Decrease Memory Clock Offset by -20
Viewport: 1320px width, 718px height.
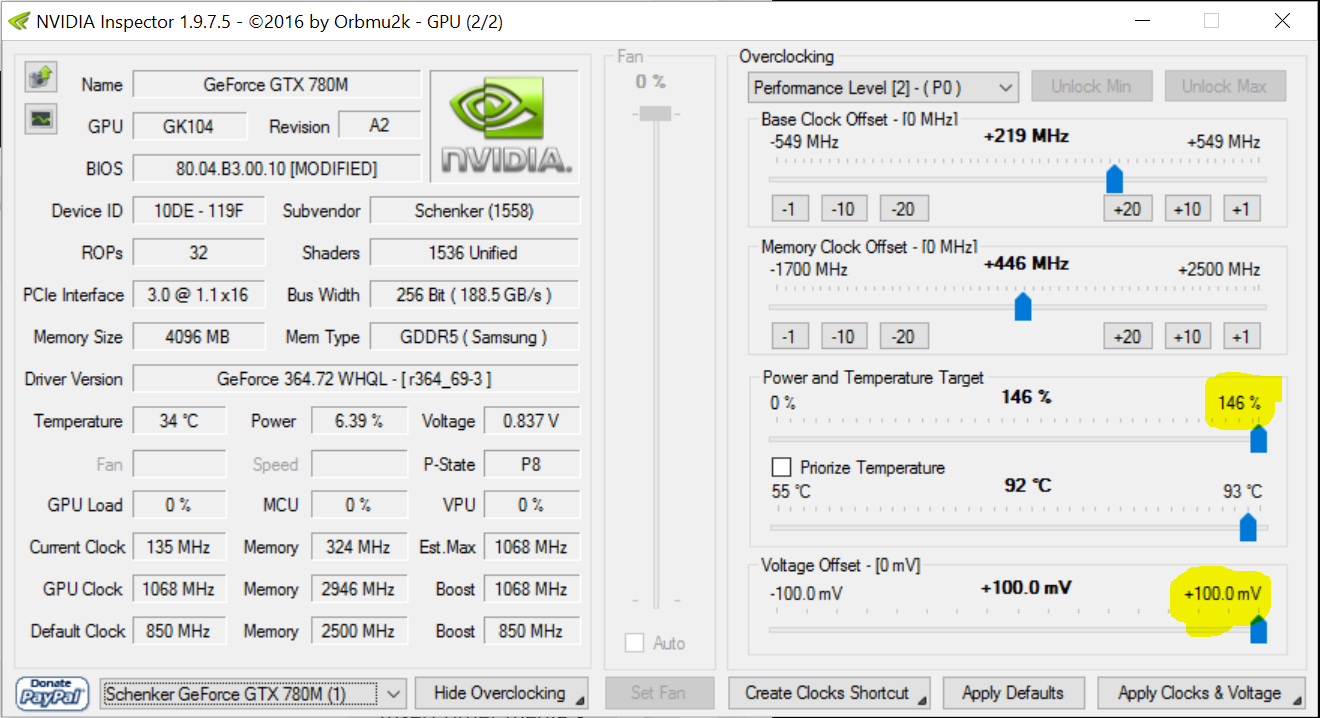coord(904,336)
